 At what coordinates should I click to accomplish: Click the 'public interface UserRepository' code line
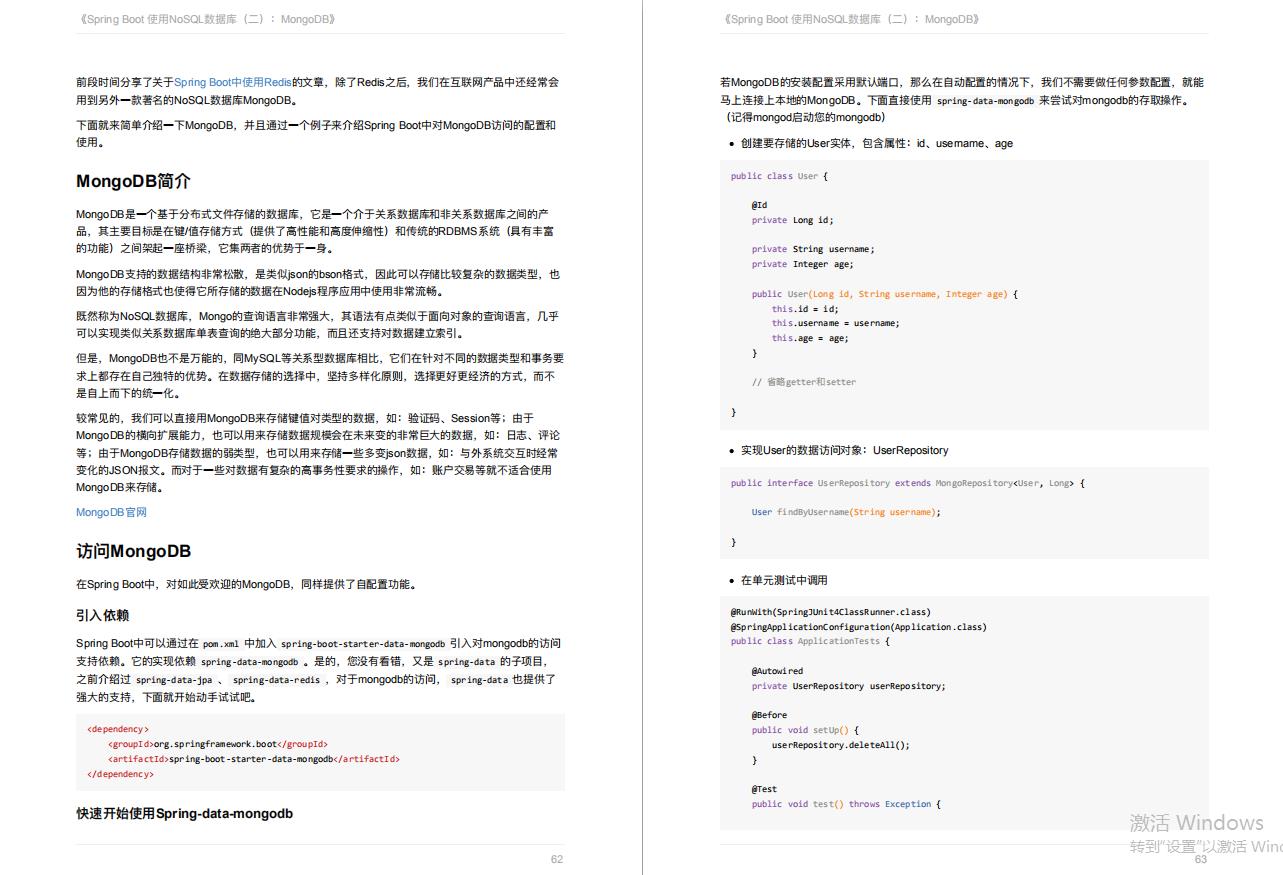pyautogui.click(x=907, y=483)
